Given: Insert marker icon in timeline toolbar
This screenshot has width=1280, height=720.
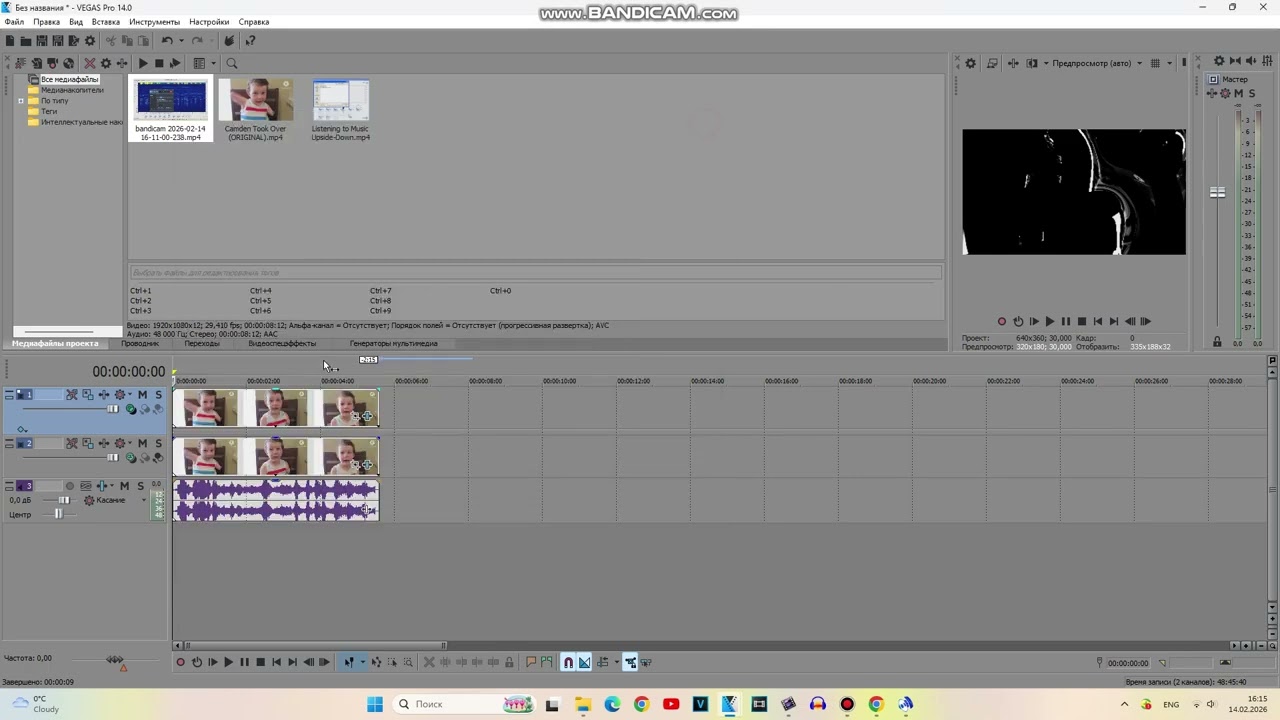Looking at the screenshot, I should click(531, 662).
